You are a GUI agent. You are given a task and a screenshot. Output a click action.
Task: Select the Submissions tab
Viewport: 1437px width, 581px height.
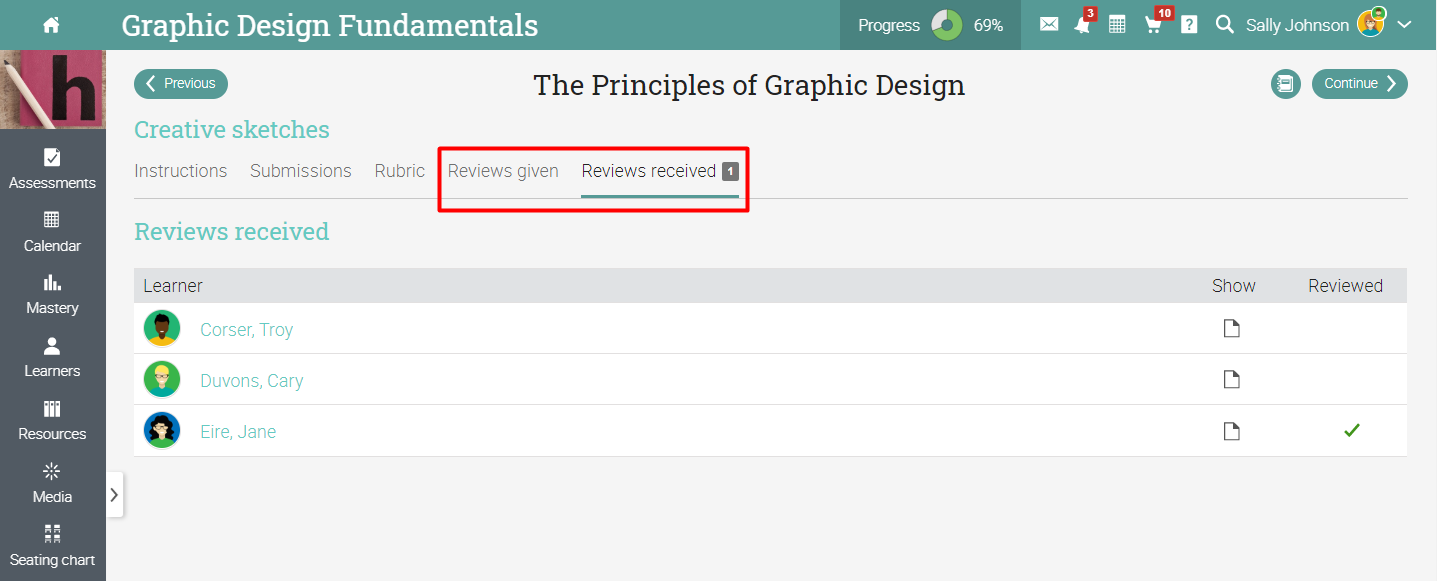click(x=301, y=171)
